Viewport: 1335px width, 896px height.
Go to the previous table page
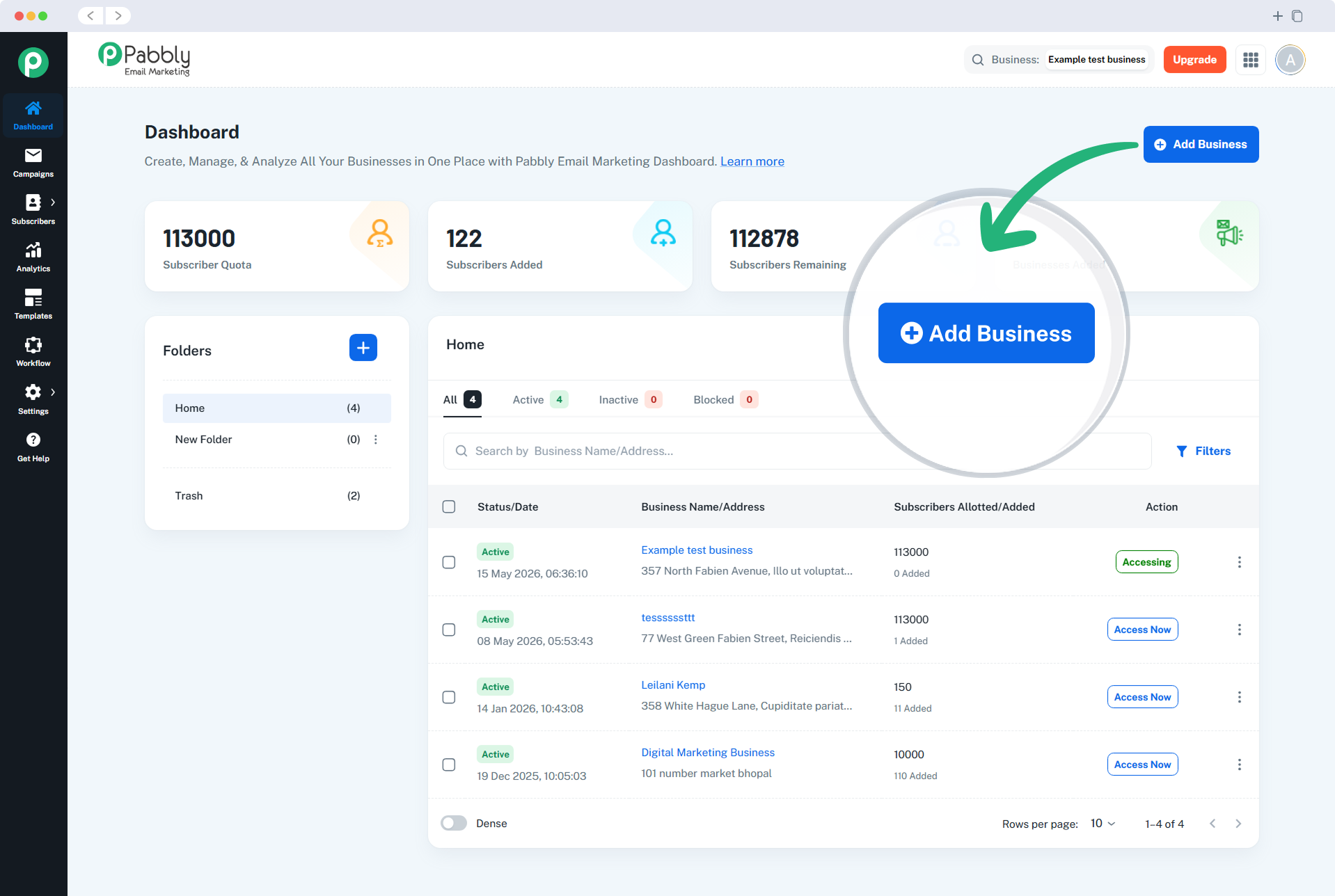1213,824
